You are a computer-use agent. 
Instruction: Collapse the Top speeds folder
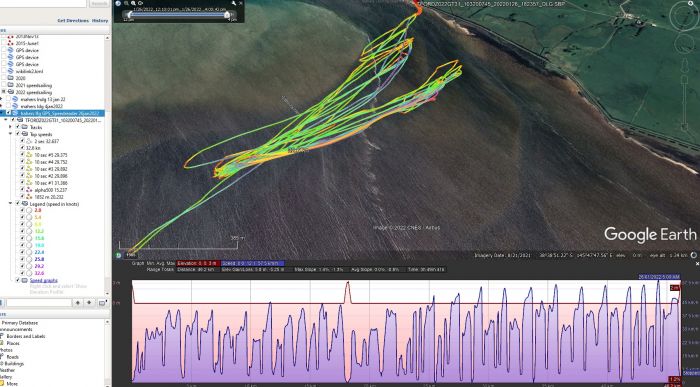(x=11, y=134)
